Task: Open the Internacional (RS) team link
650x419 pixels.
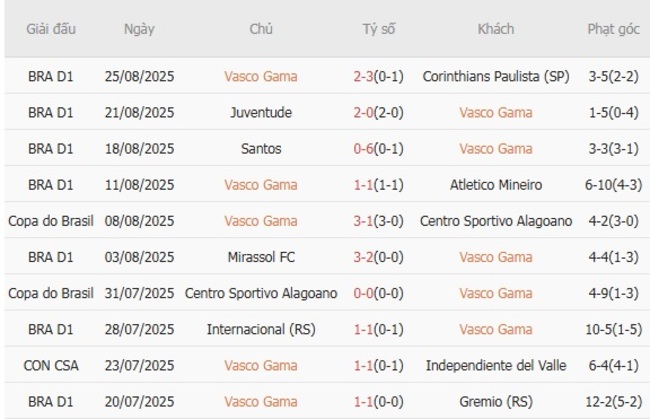Action: pyautogui.click(x=261, y=329)
